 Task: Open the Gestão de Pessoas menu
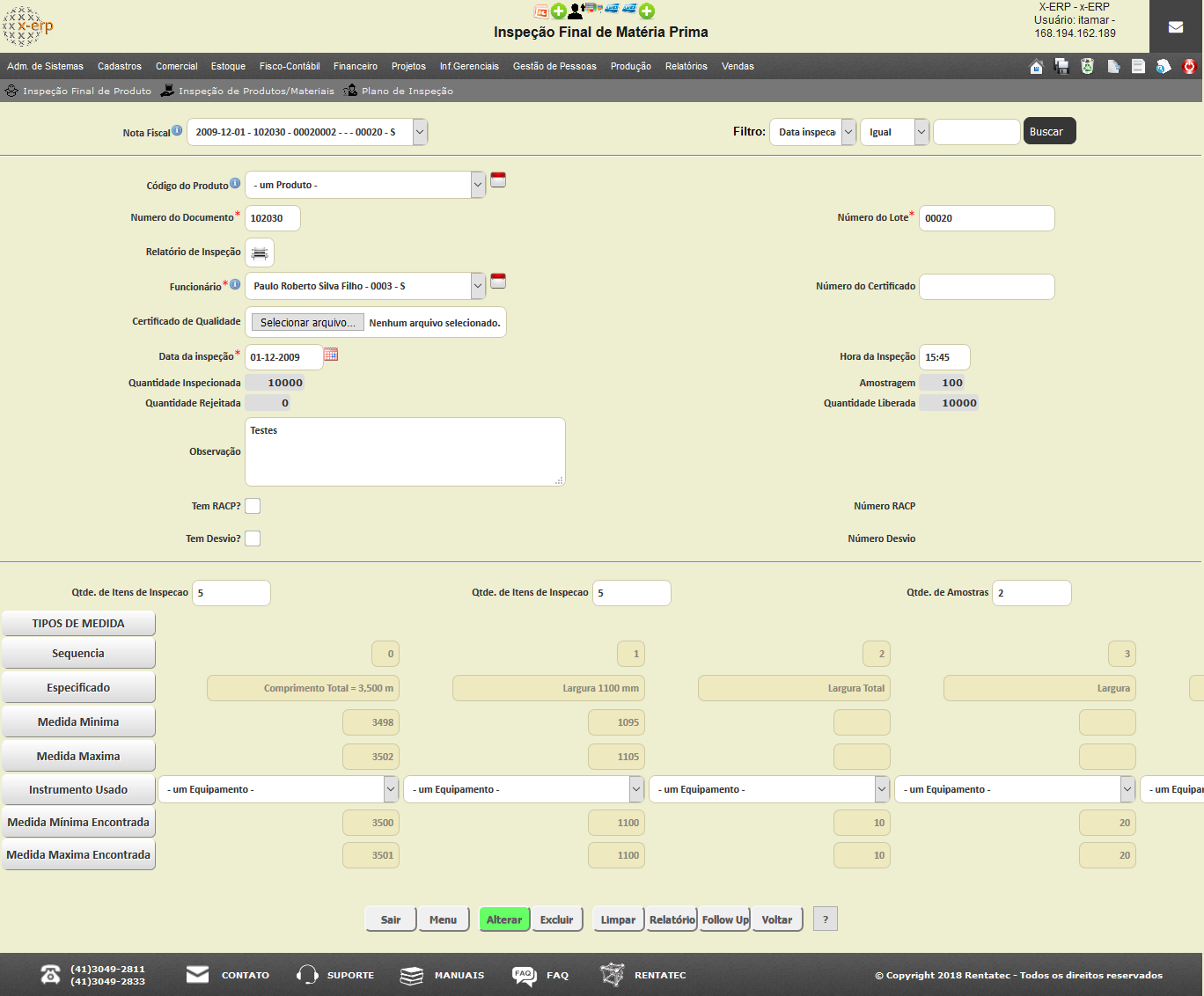coord(554,66)
